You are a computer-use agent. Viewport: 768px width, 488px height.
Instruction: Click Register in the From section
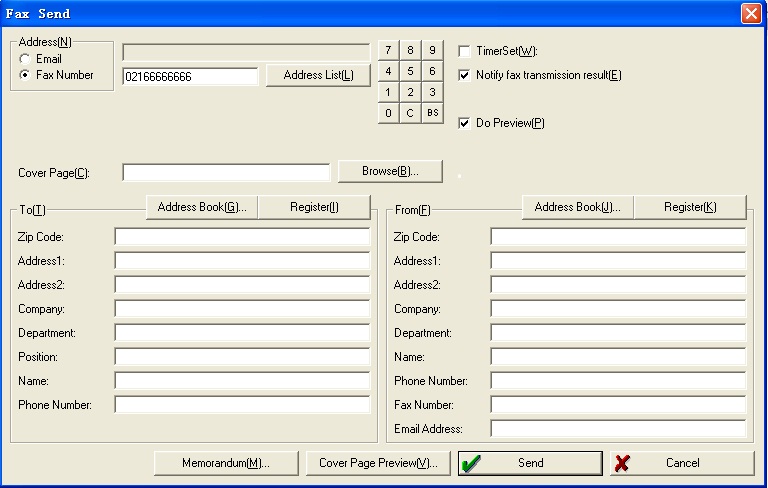(x=690, y=207)
